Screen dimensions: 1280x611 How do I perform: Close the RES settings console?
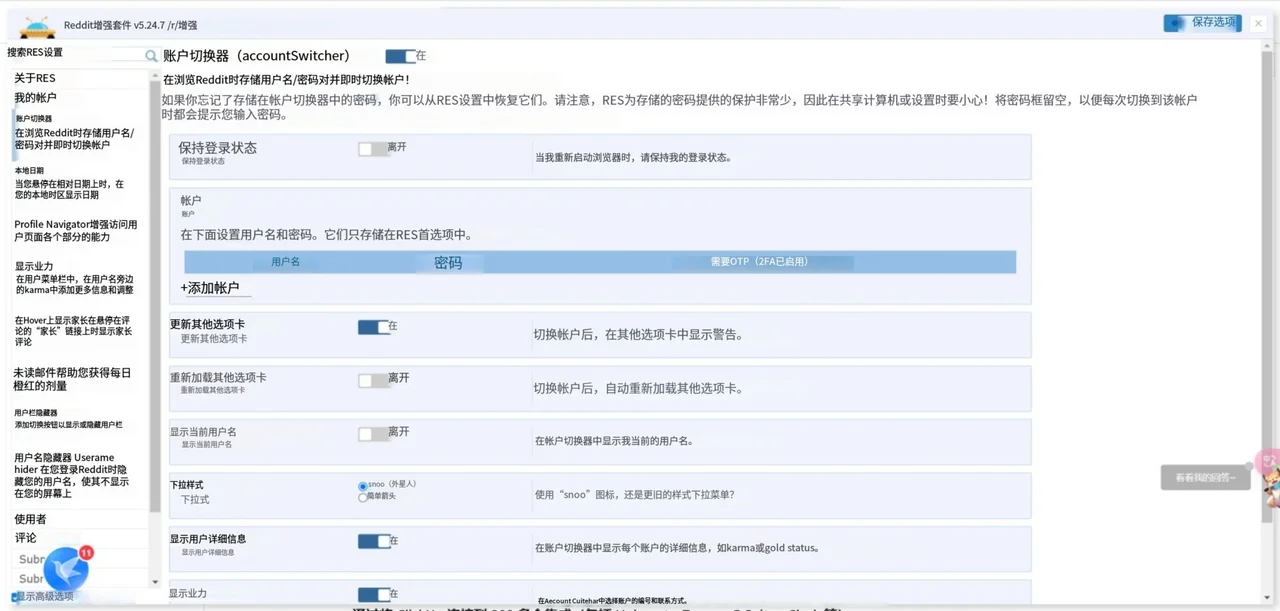[x=1258, y=23]
